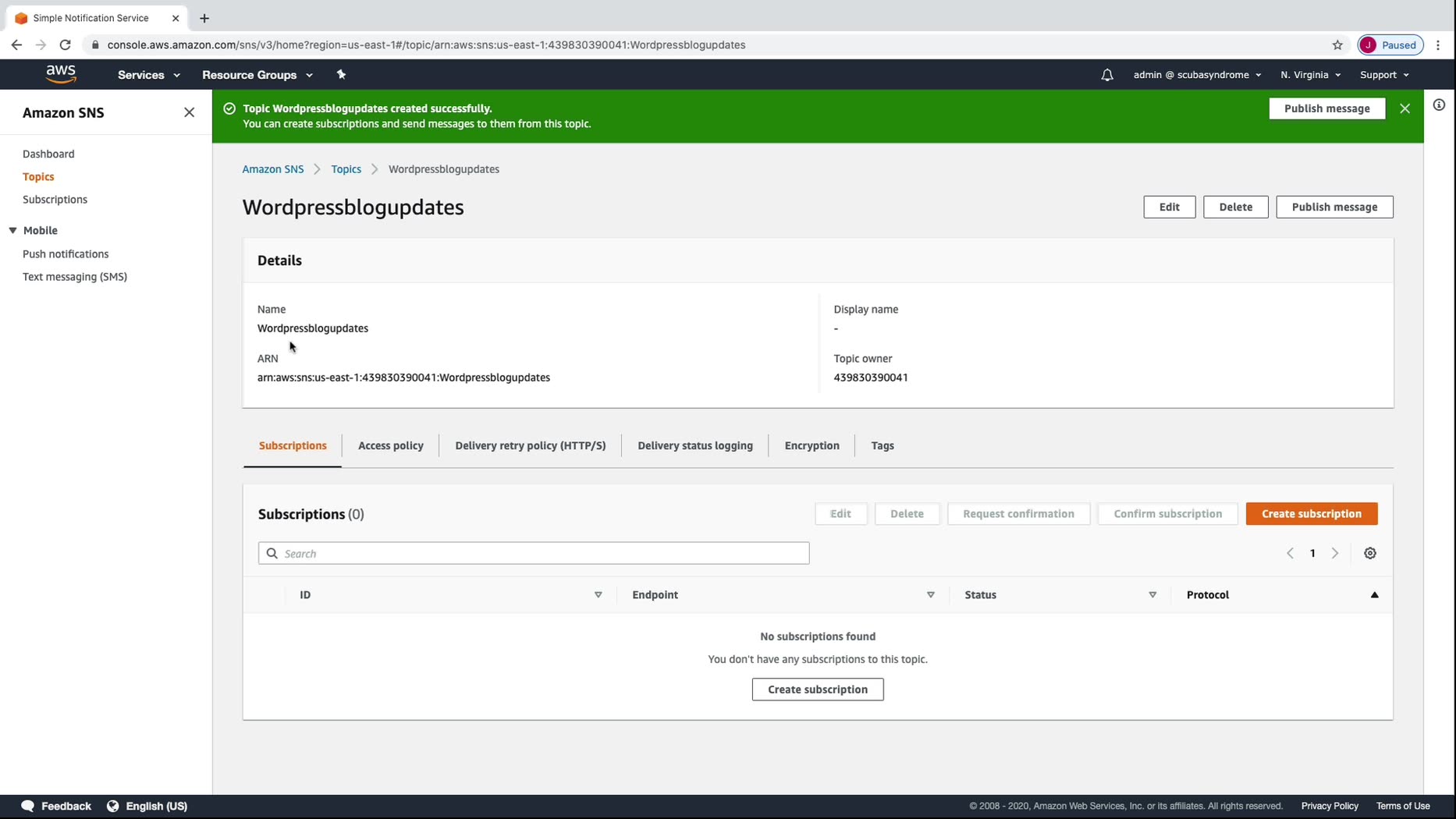Click the Topics breadcrumb link

coord(346,169)
